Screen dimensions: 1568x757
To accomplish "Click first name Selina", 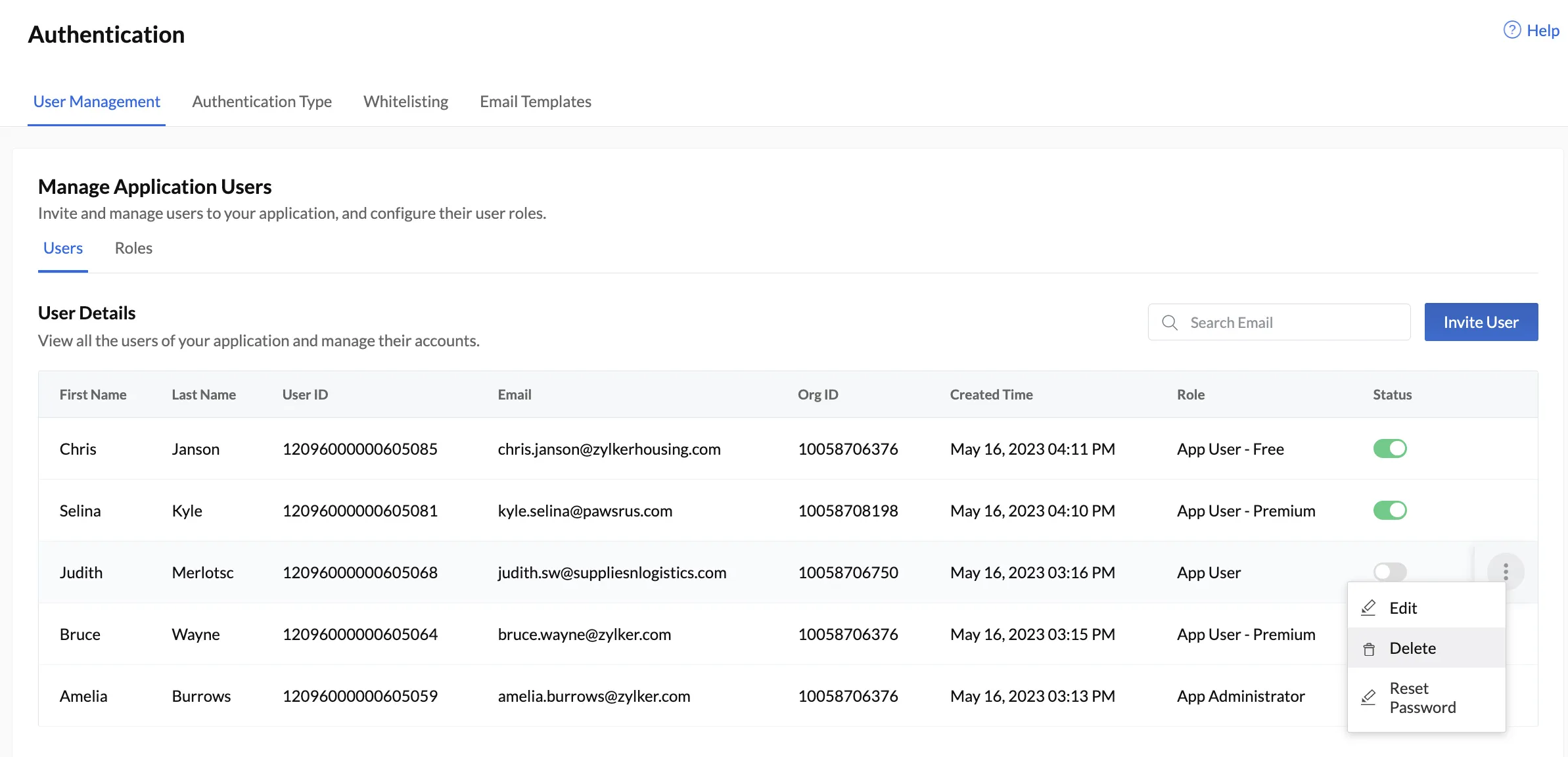I will pos(80,511).
